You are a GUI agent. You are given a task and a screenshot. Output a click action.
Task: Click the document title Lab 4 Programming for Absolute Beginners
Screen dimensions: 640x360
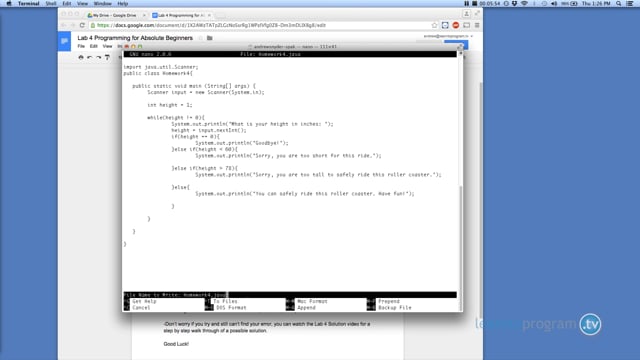pos(135,38)
